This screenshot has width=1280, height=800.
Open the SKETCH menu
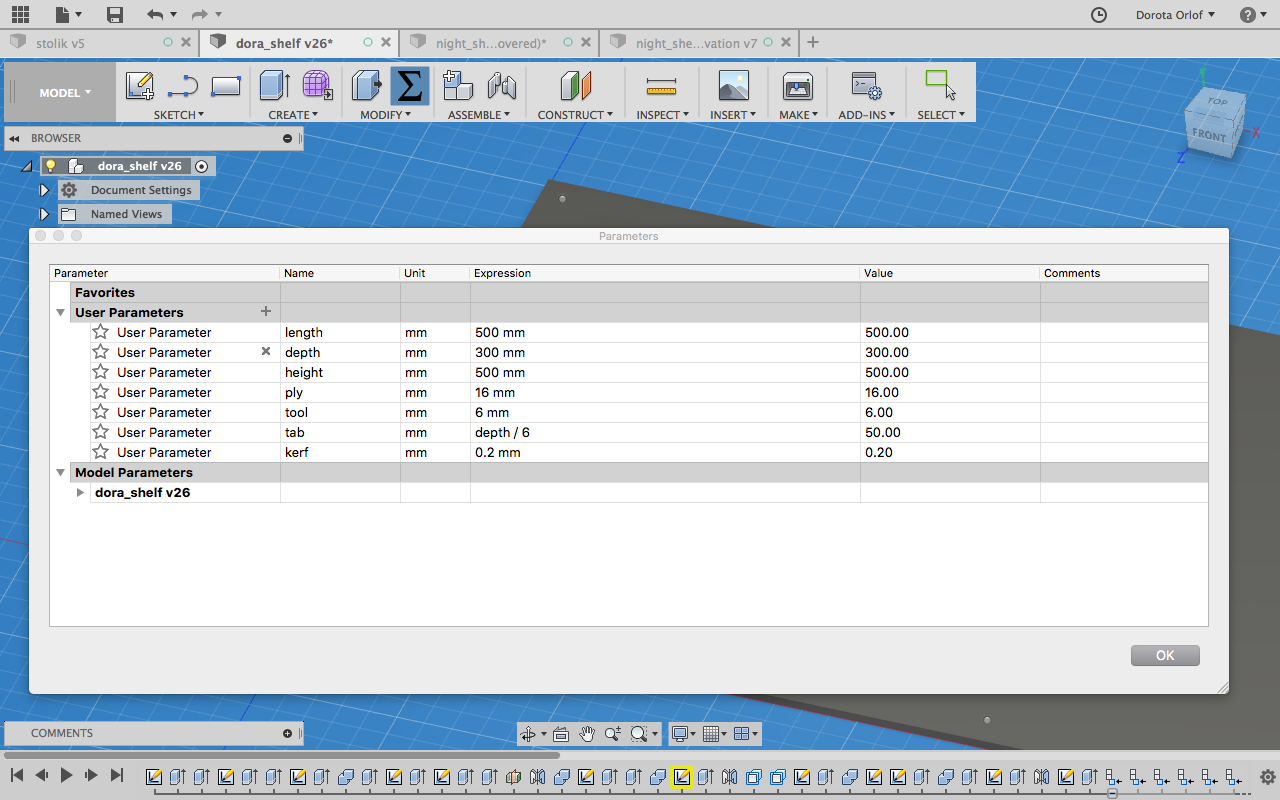point(179,115)
